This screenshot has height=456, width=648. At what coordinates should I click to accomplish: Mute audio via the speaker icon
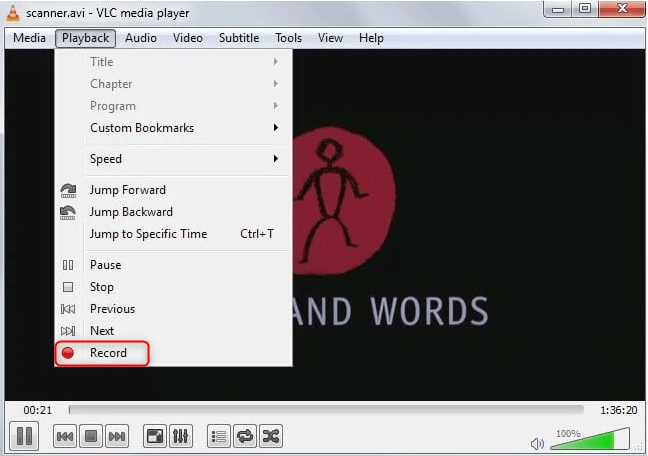click(537, 443)
